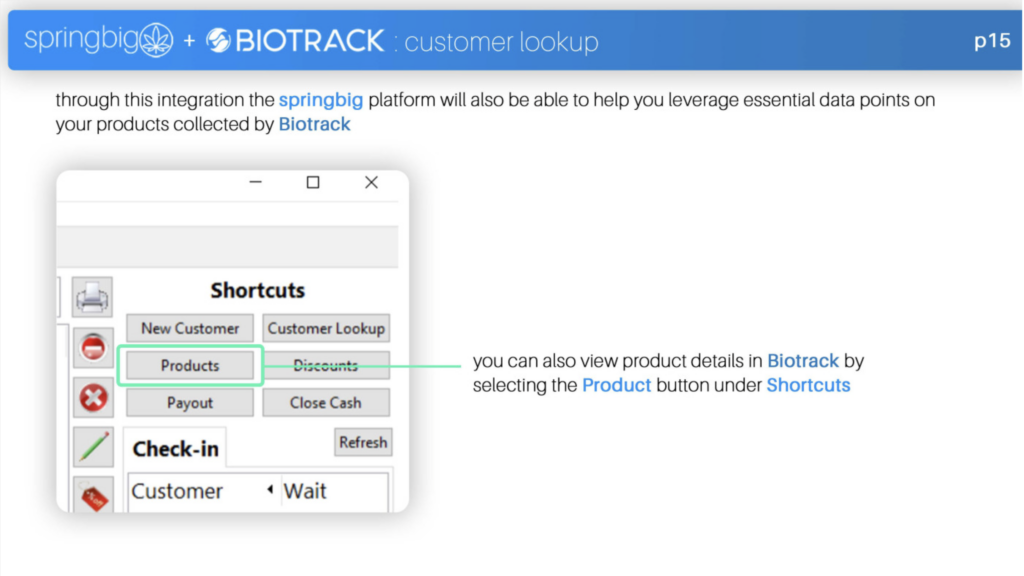
Task: Open Customer Lookup shortcut
Action: [x=326, y=328]
